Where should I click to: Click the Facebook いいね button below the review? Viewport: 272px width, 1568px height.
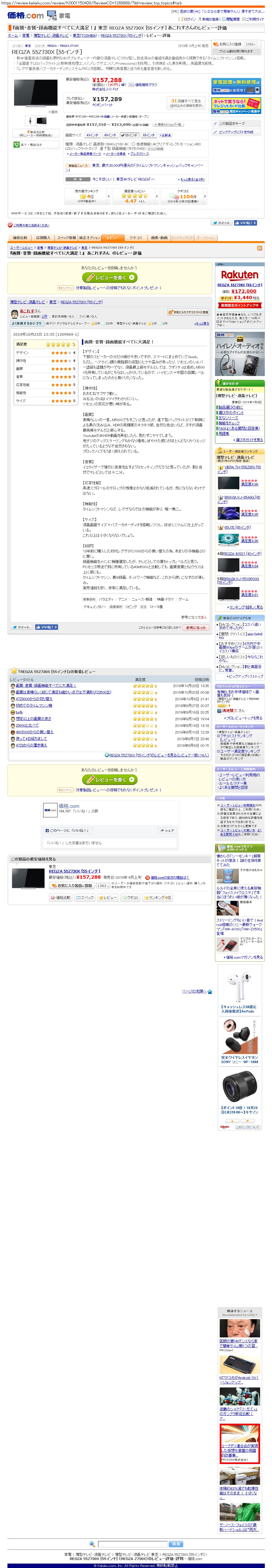pyautogui.click(x=46, y=627)
